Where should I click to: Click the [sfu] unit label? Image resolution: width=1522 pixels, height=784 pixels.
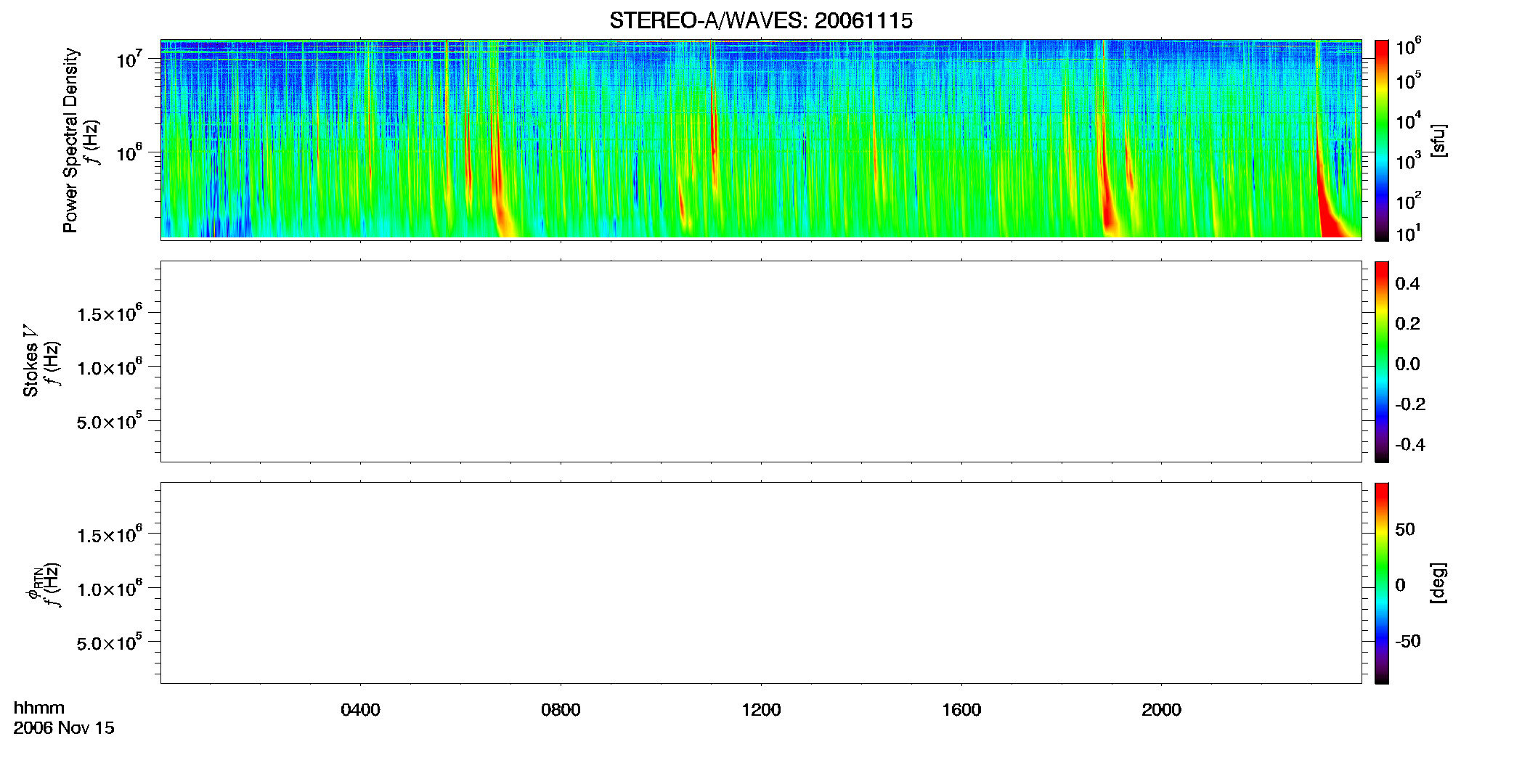coord(1438,140)
